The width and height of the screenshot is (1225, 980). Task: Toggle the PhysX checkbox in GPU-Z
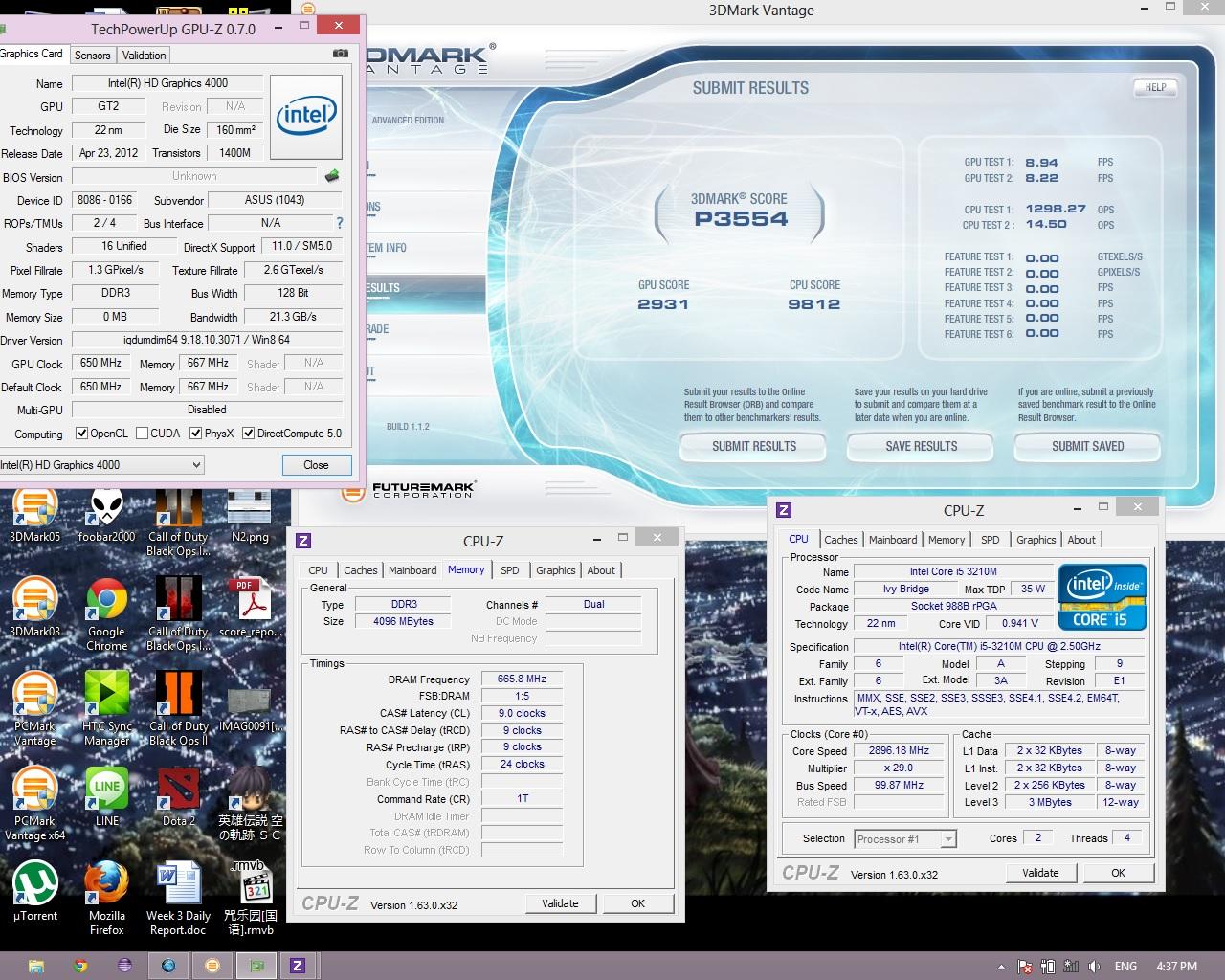point(195,434)
